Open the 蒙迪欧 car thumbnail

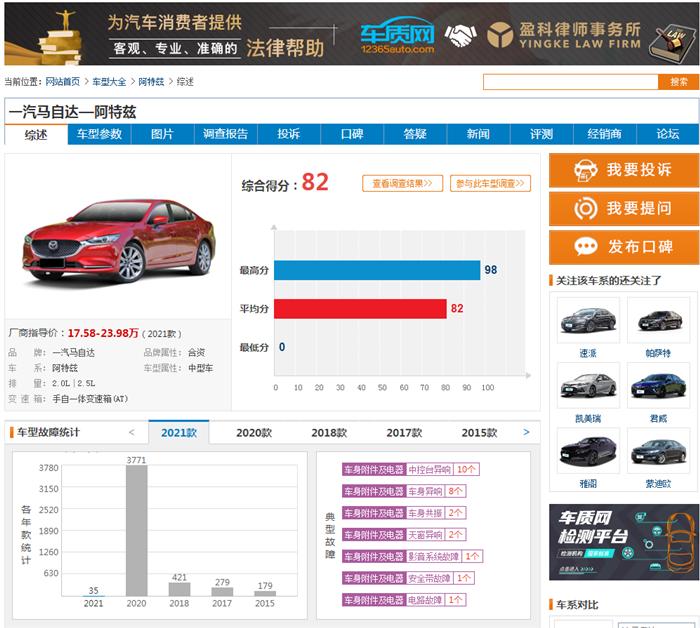coord(658,450)
